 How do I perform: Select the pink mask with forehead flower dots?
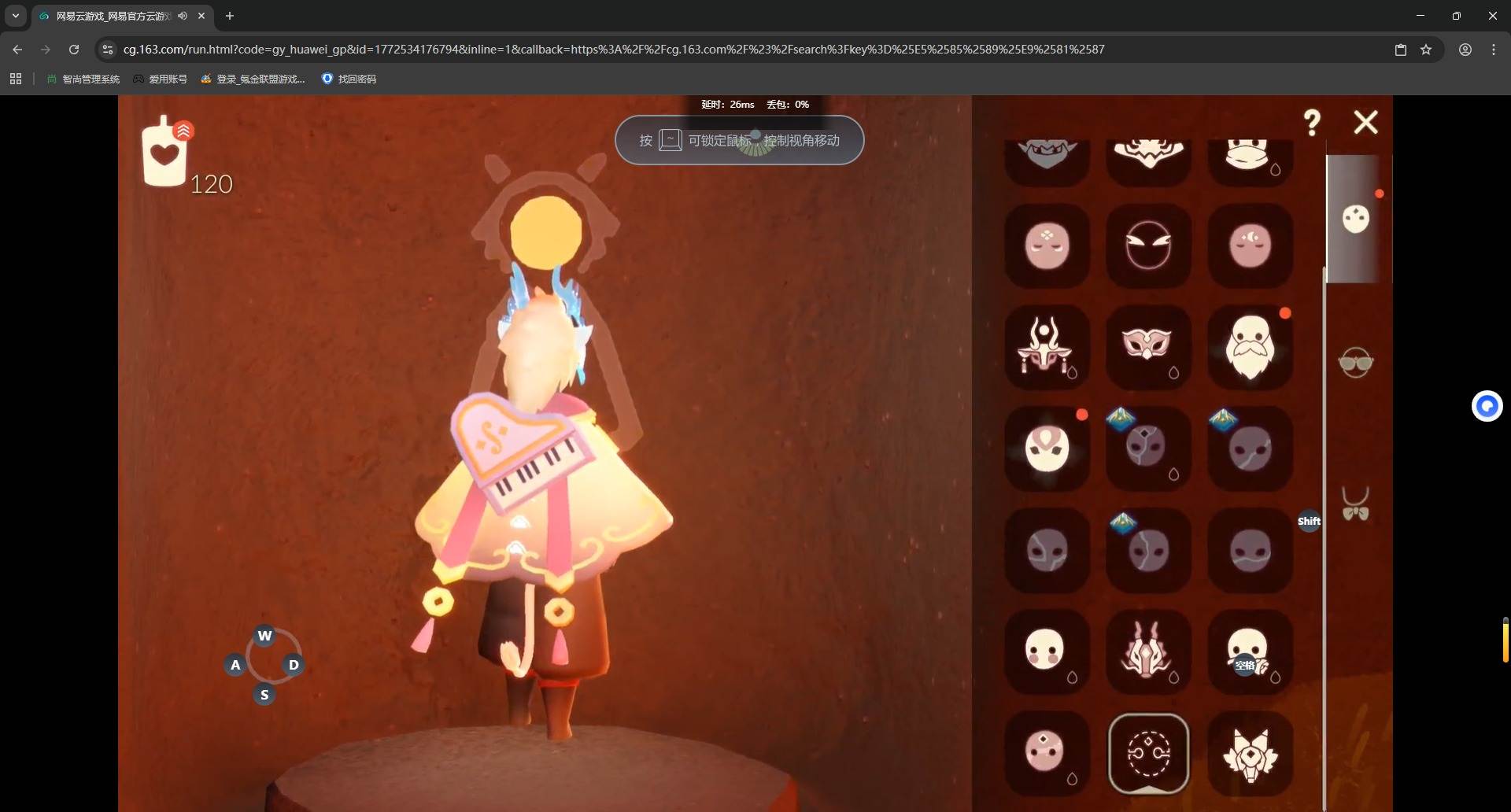(1047, 245)
